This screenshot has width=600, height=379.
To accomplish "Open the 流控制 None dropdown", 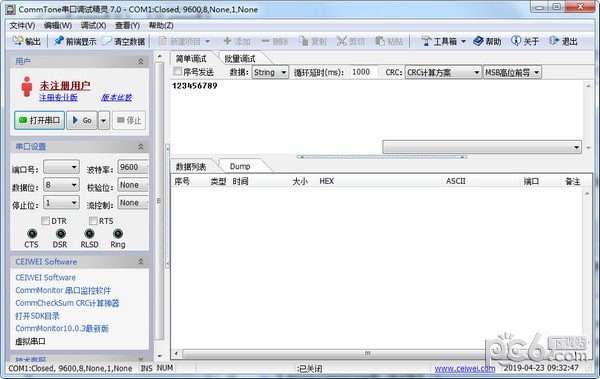I will [133, 203].
